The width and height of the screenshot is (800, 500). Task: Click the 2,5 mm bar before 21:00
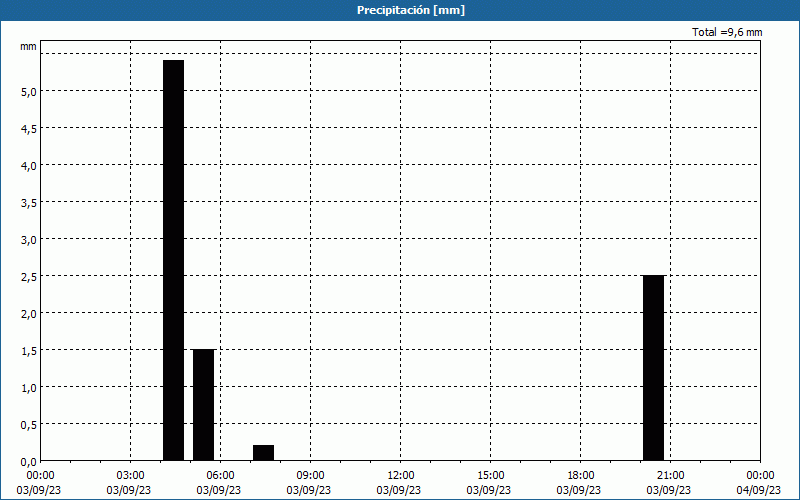click(x=654, y=368)
